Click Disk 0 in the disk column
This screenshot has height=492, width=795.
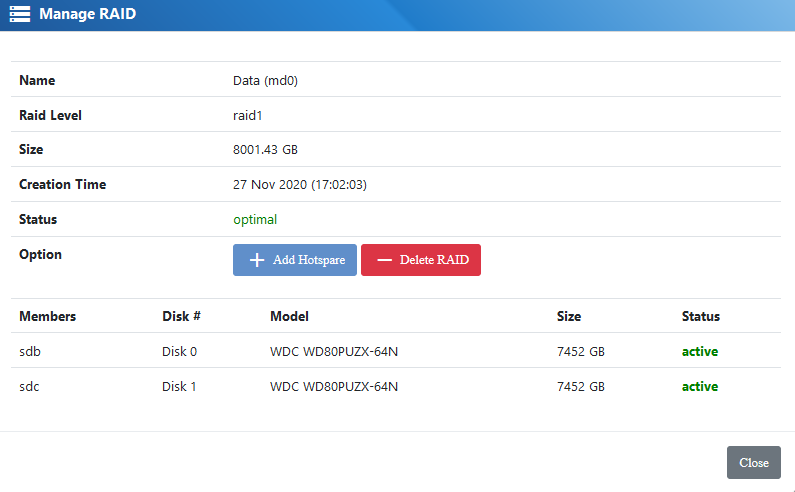179,351
